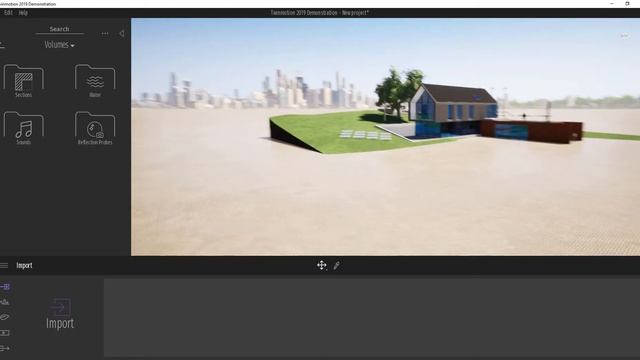Viewport: 640px width, 360px height.
Task: Select the Move gizmo tool
Action: 322,265
